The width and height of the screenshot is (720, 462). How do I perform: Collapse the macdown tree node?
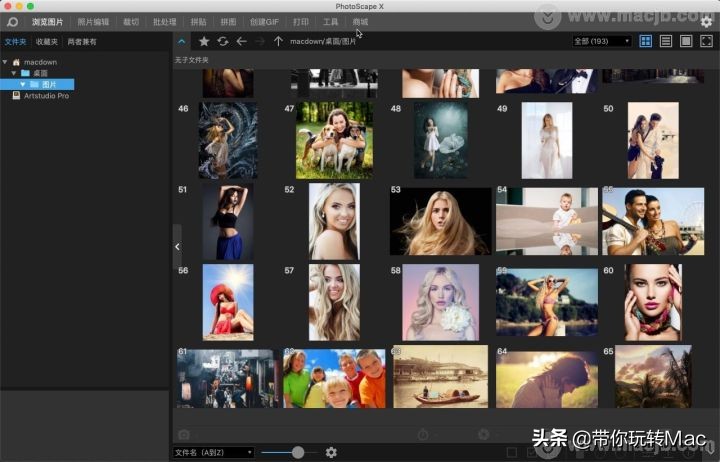(x=5, y=62)
